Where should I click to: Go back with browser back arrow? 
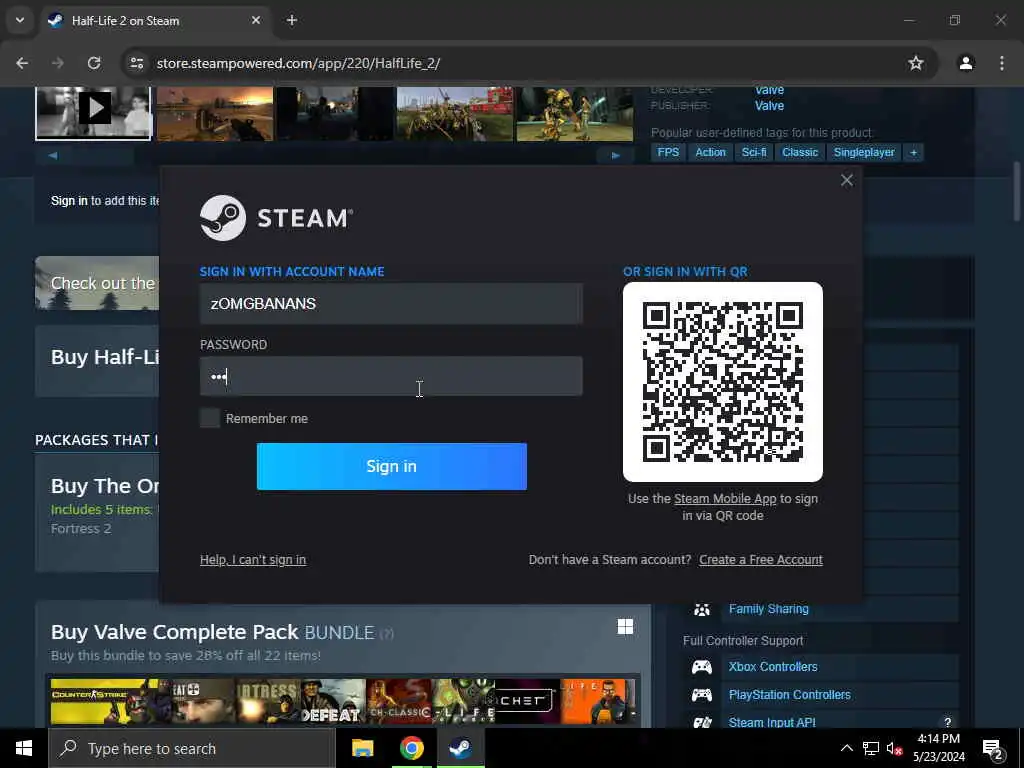point(22,63)
